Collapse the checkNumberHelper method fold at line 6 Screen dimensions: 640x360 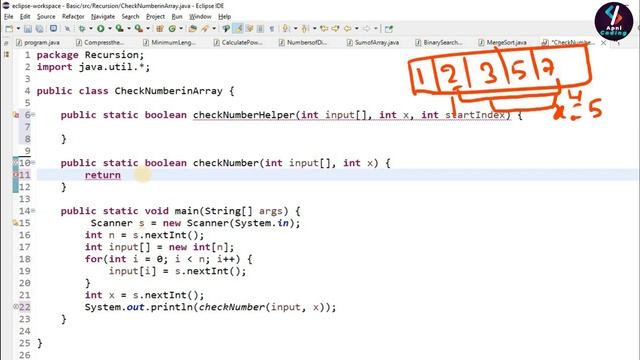33,115
